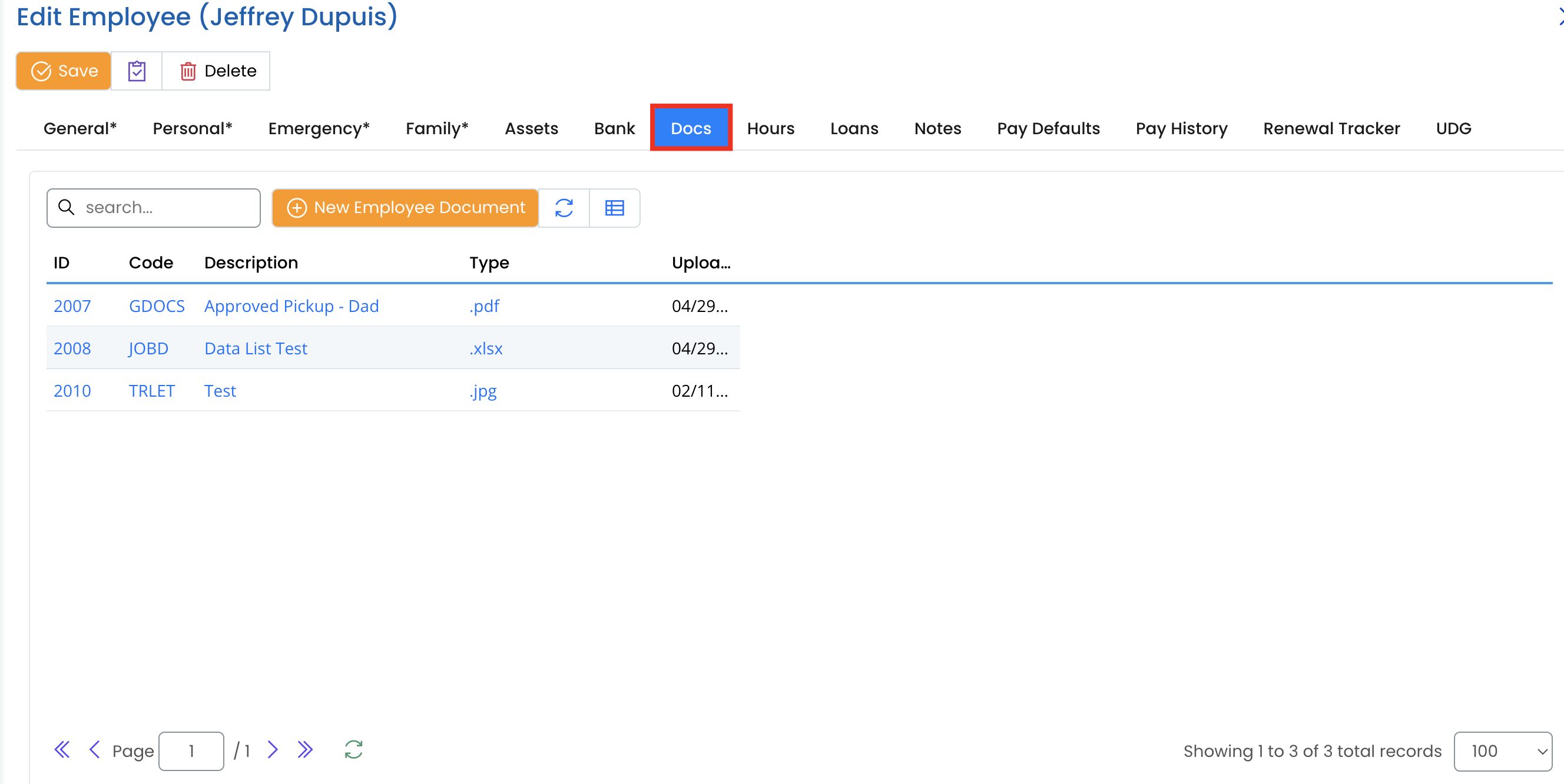Click the green pager refresh icon

[353, 750]
